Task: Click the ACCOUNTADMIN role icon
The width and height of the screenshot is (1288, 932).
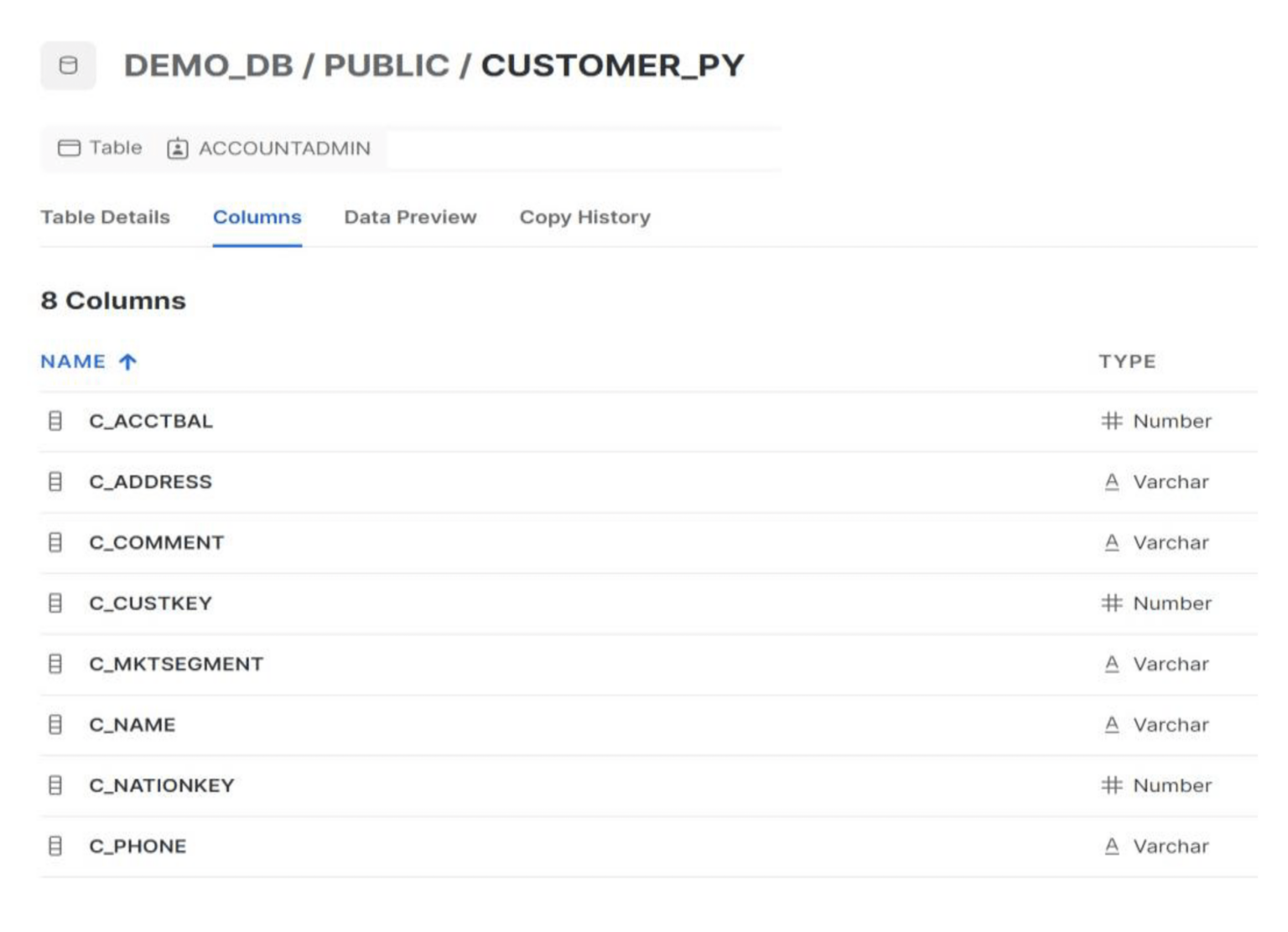Action: (177, 148)
